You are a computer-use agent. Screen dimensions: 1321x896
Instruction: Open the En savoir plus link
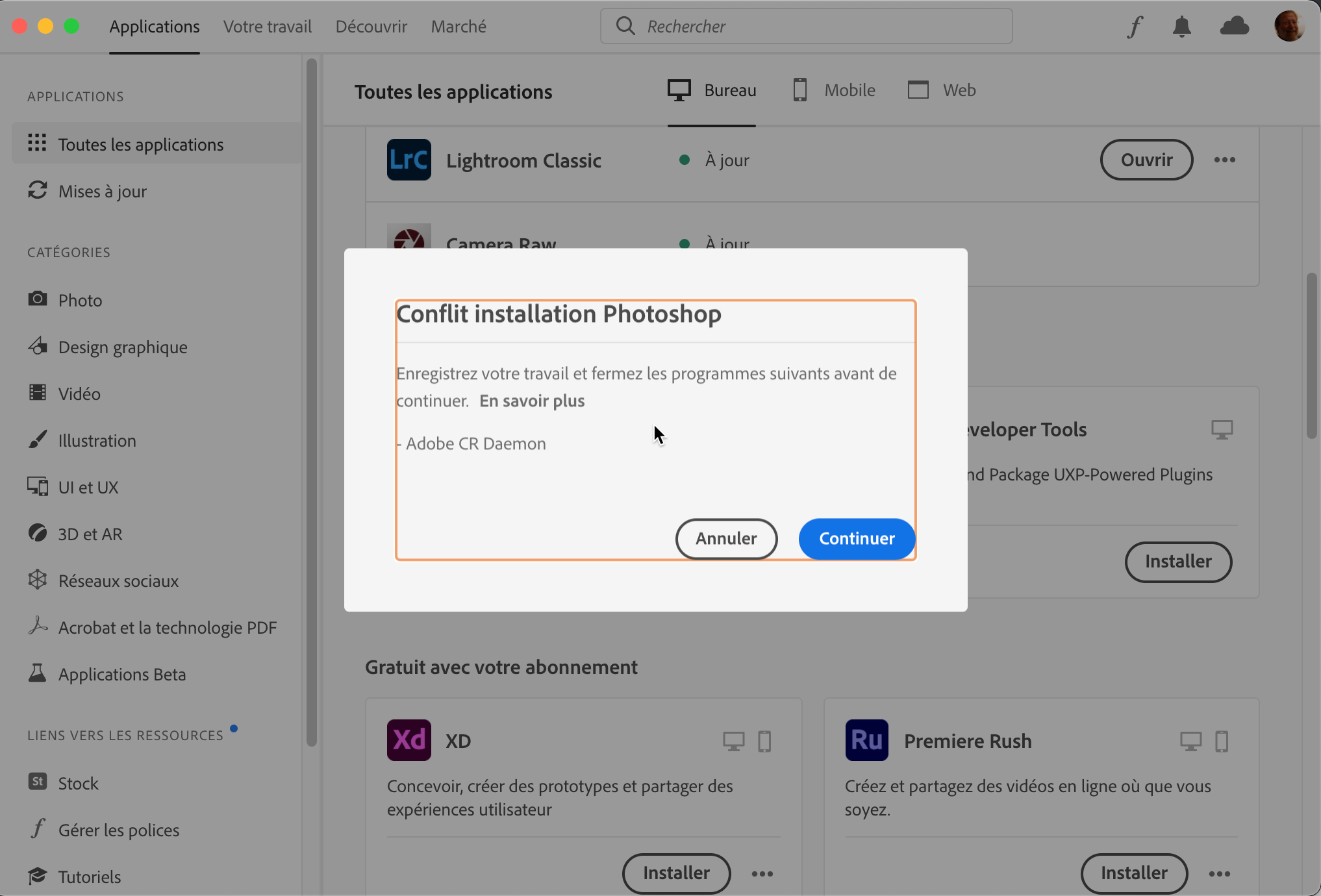click(x=531, y=401)
